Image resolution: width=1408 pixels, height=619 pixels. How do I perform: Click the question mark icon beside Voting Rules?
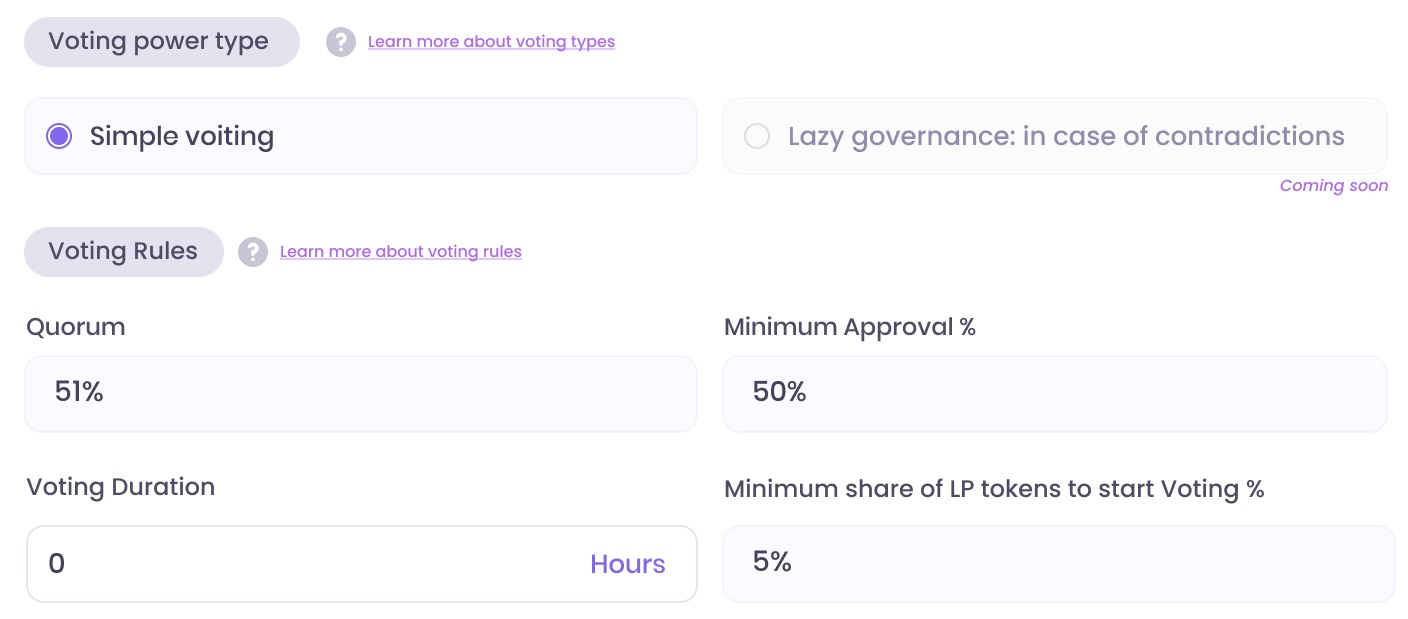[x=253, y=252]
